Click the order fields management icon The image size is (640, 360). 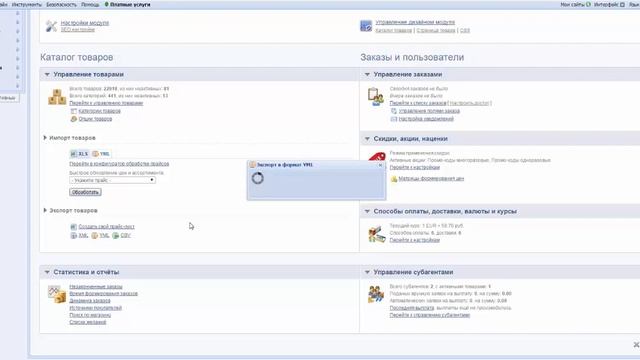[393, 111]
